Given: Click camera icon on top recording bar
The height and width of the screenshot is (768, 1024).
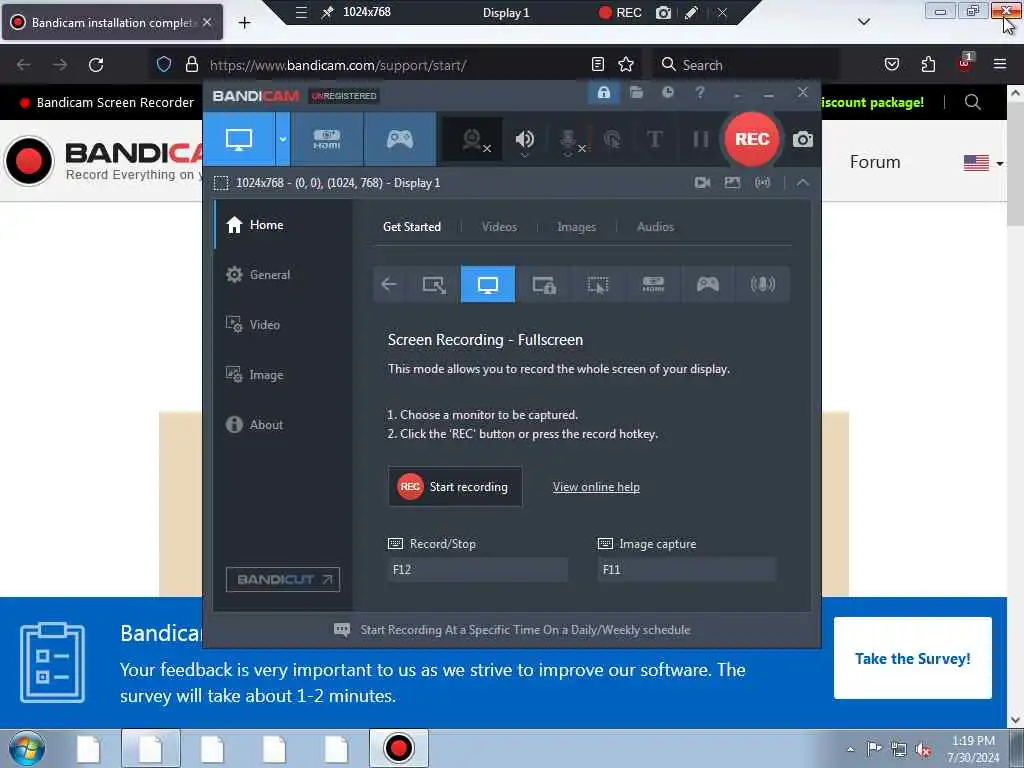Looking at the screenshot, I should coord(664,12).
